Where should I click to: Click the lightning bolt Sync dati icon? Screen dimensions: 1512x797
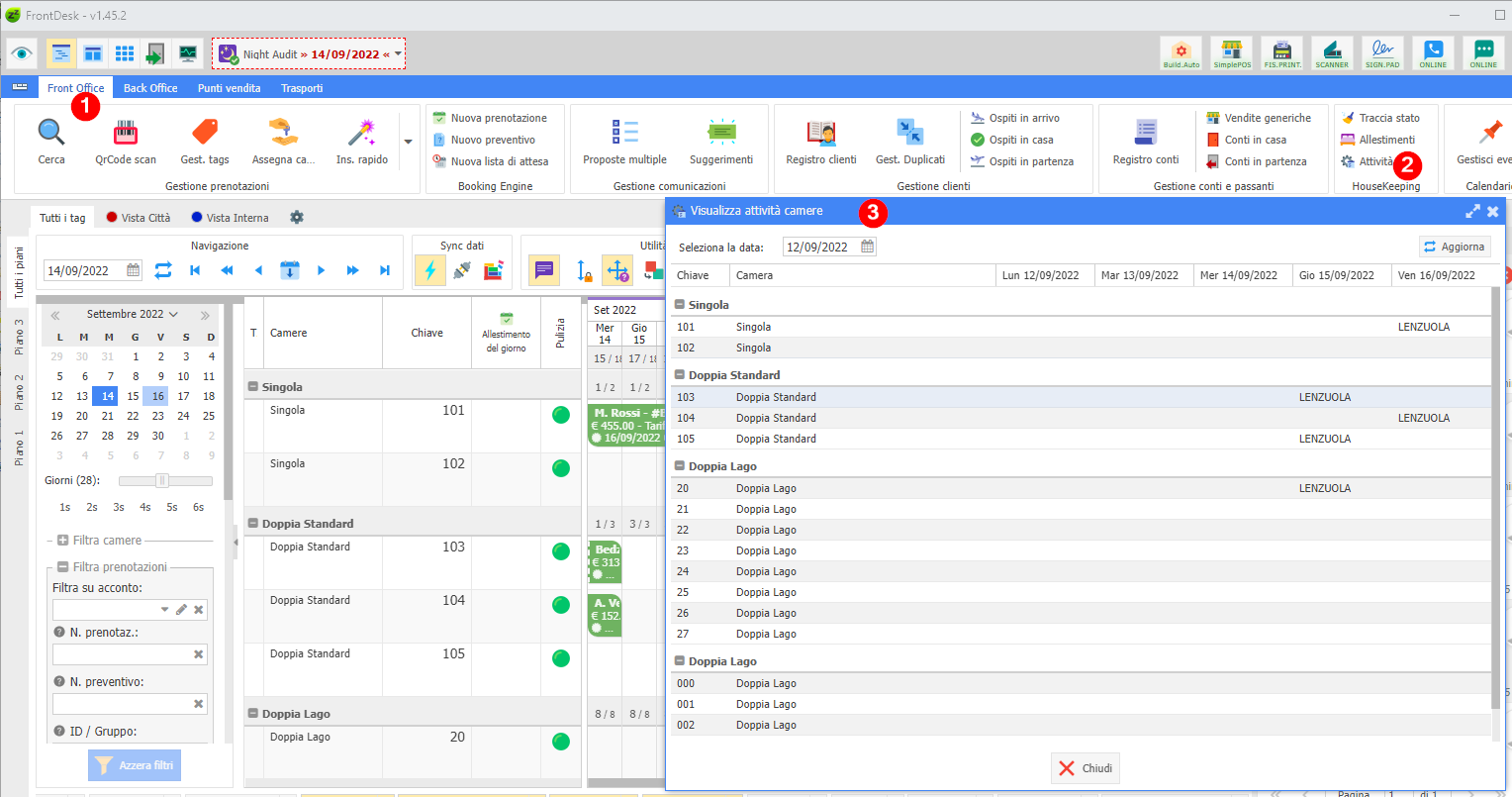pos(429,270)
